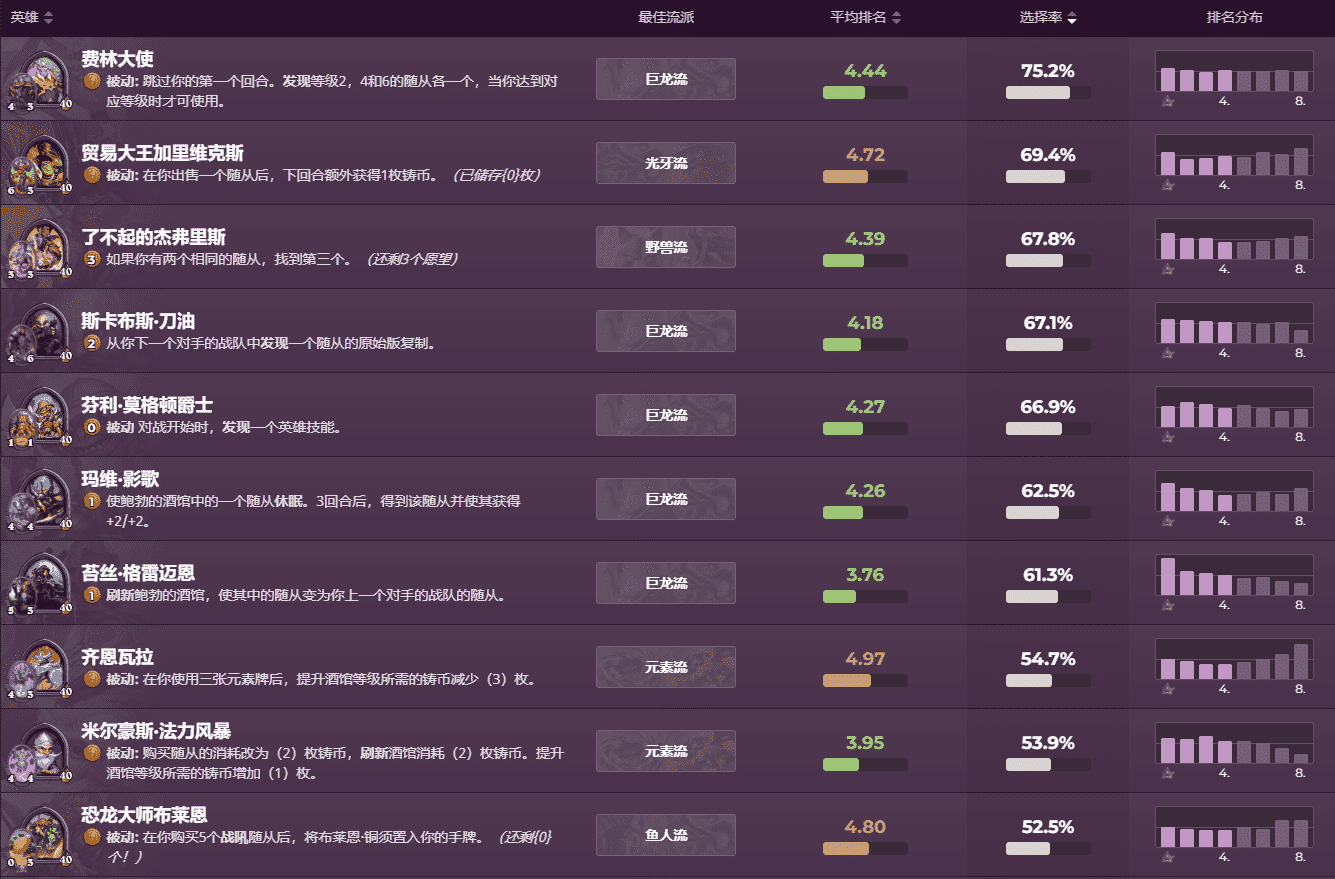Click 苔丝·格雷迈恩 cost-1 coin icon

pyautogui.click(x=92, y=595)
